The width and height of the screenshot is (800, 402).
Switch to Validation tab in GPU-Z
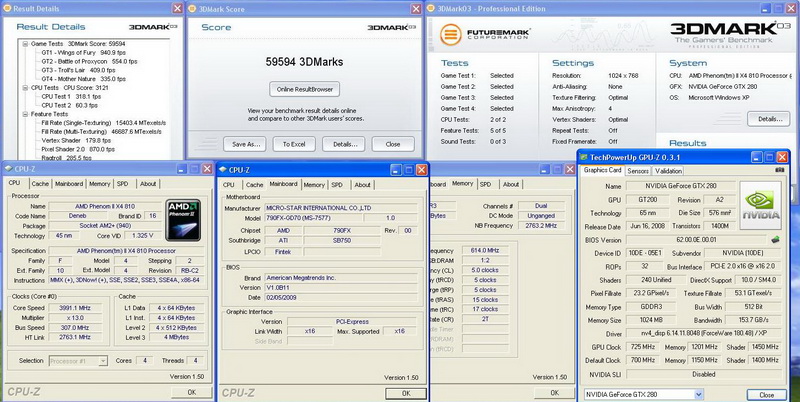pyautogui.click(x=668, y=171)
